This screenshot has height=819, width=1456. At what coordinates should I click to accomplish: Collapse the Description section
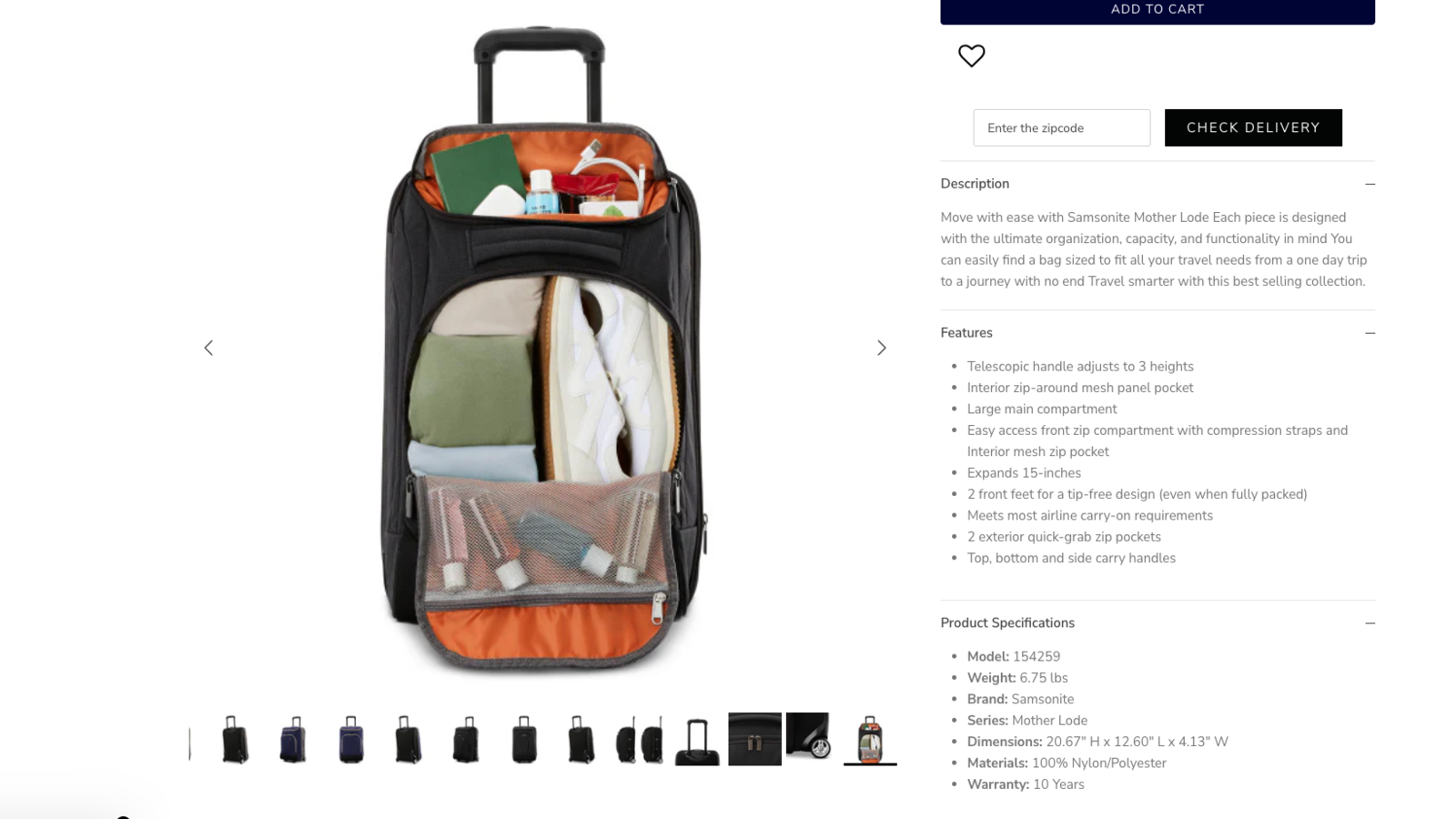point(1370,184)
